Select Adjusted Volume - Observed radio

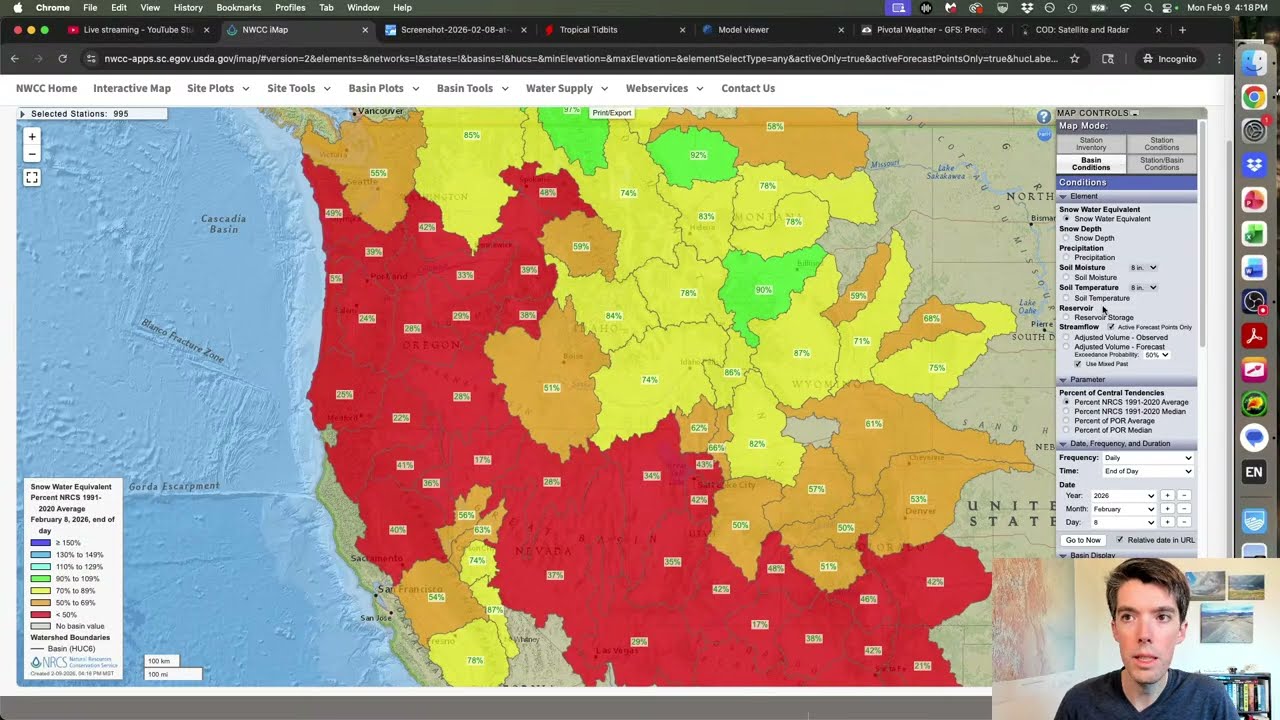pos(1066,338)
